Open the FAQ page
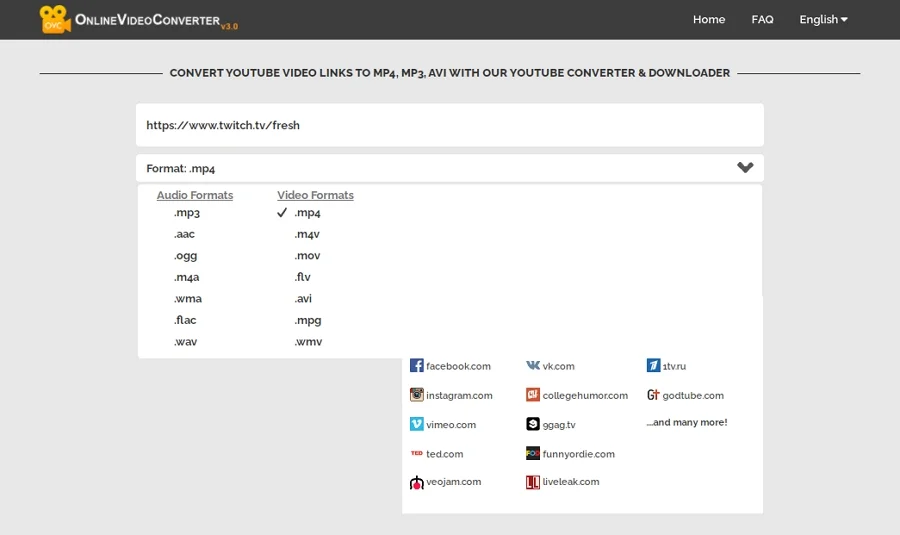The width and height of the screenshot is (900, 535). click(x=762, y=19)
